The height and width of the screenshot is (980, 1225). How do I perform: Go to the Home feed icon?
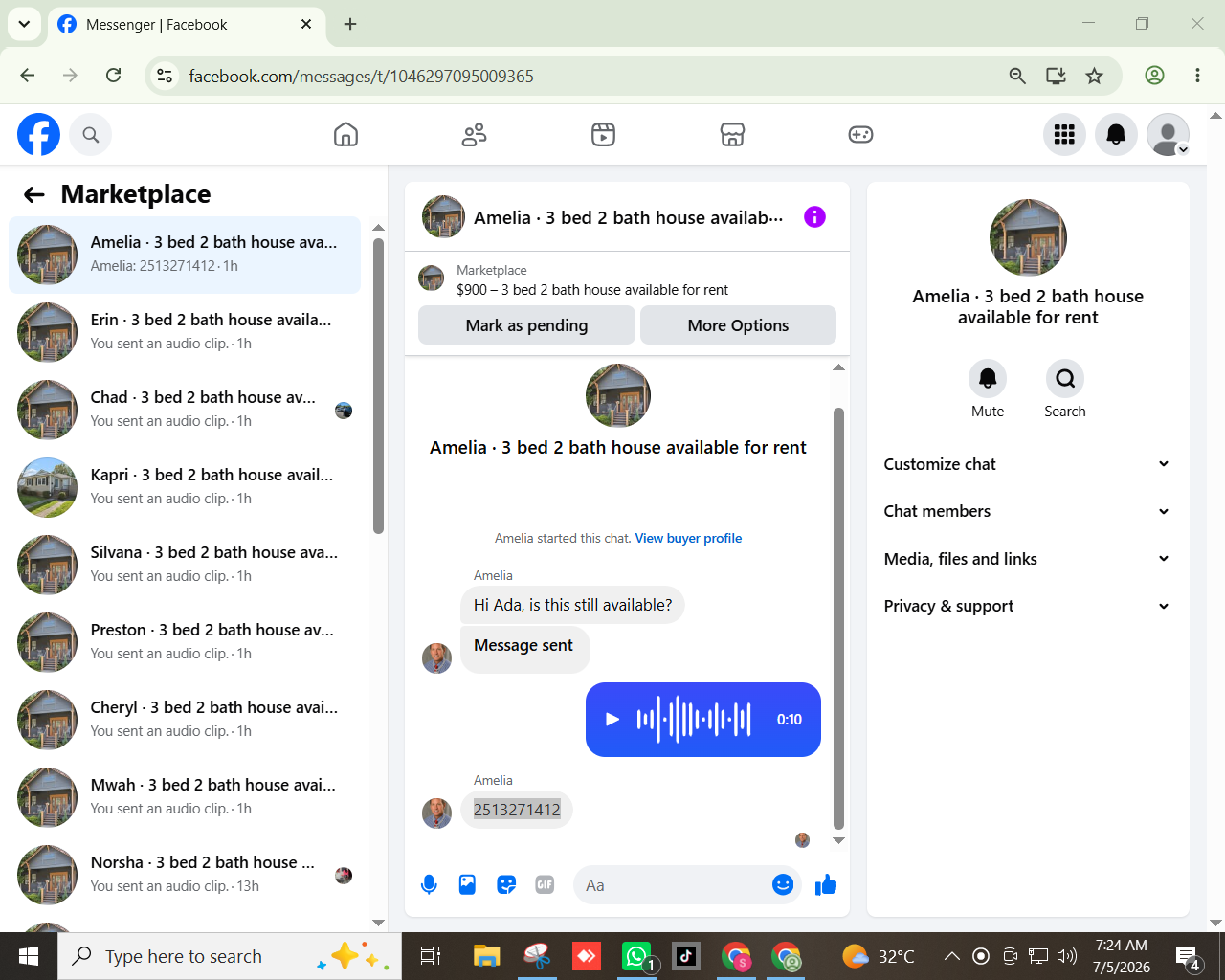click(x=345, y=135)
